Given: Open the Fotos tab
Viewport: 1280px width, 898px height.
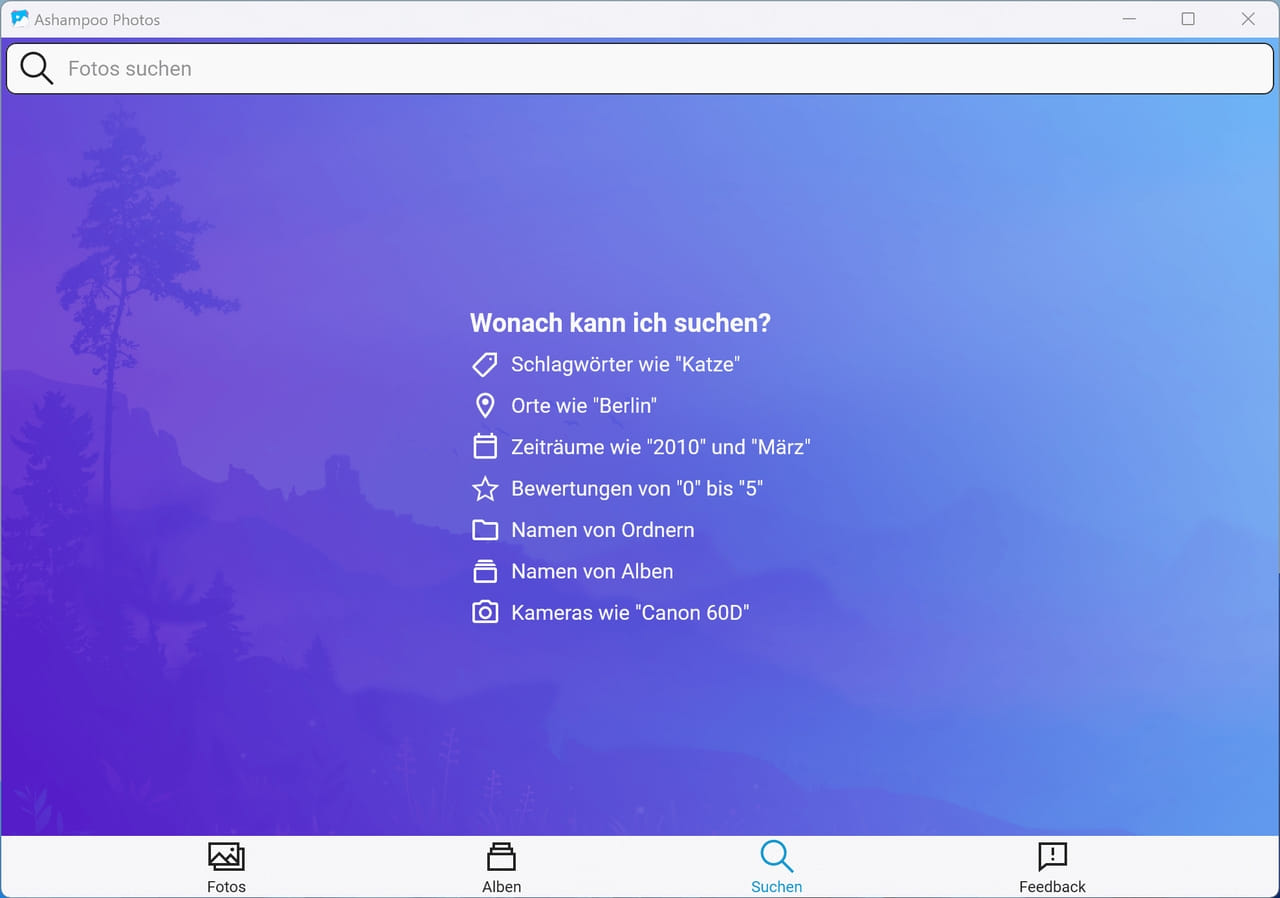Looking at the screenshot, I should tap(226, 867).
